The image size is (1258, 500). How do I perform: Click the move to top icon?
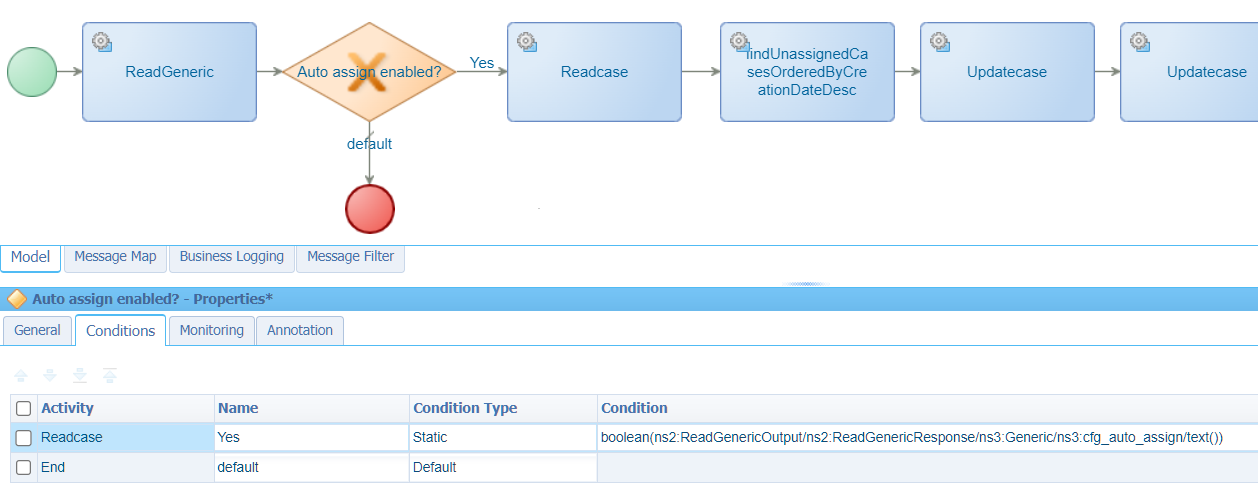pos(110,375)
